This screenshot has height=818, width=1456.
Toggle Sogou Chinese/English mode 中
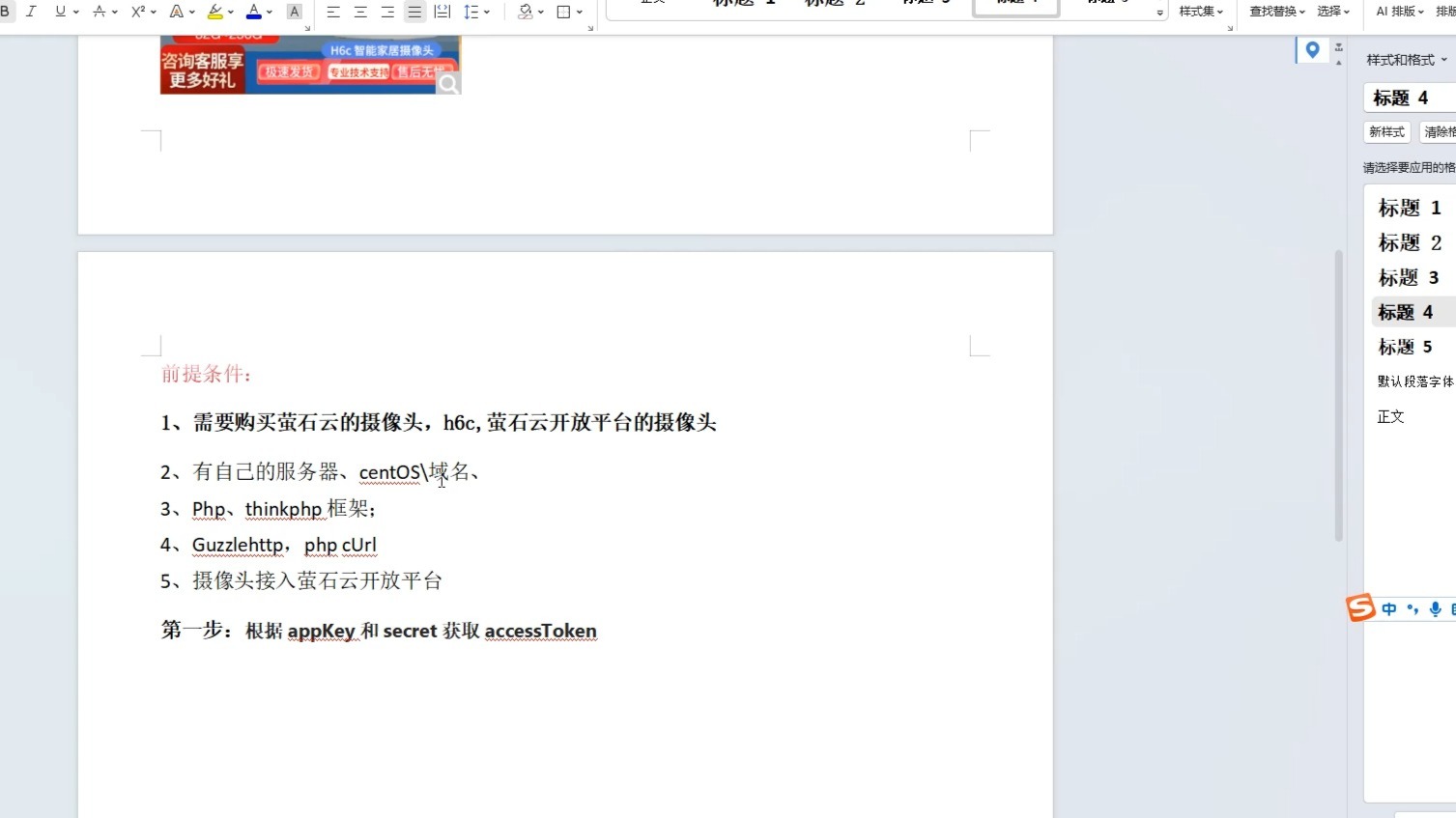point(1389,608)
